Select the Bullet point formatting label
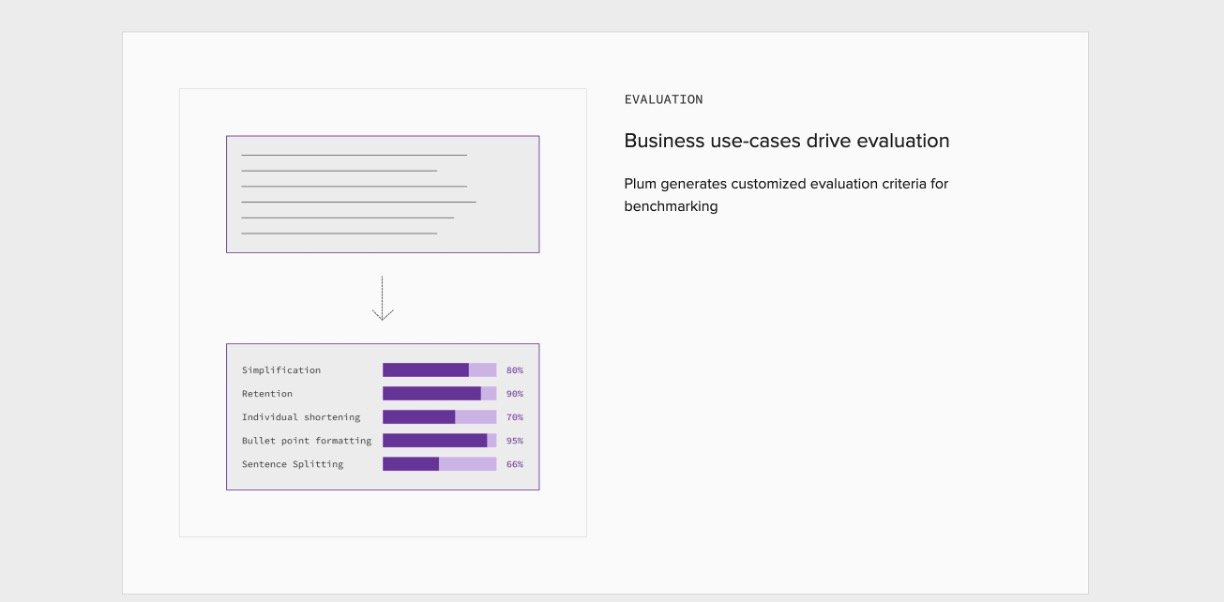The width and height of the screenshot is (1224, 602). (x=306, y=441)
